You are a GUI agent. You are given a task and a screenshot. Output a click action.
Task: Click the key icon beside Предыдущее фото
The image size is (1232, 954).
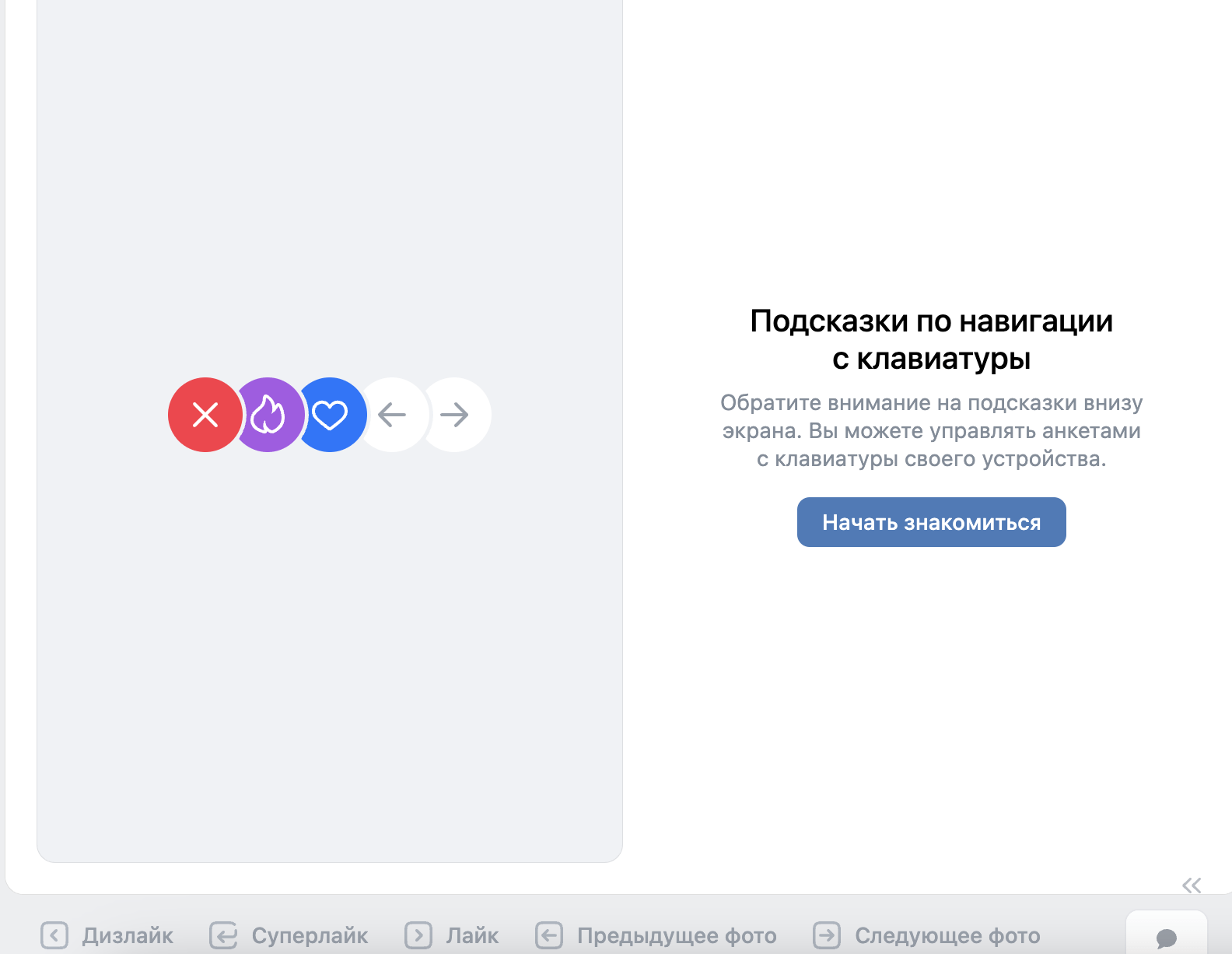[549, 935]
